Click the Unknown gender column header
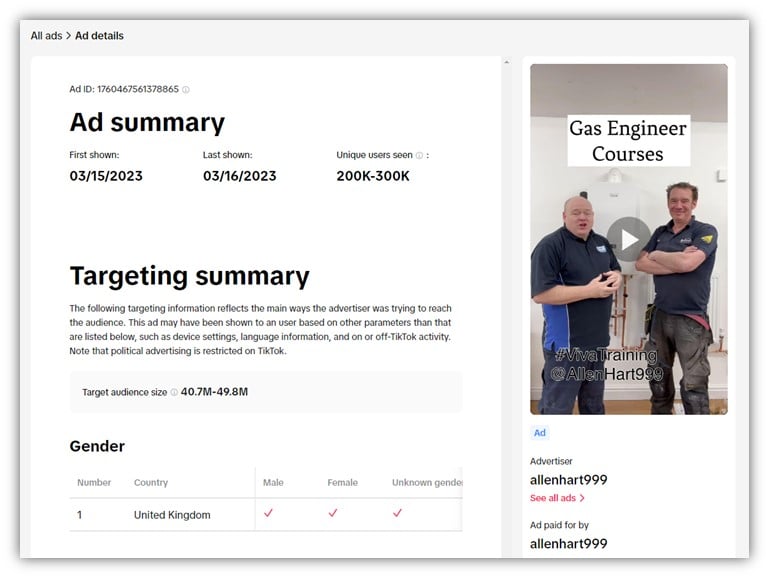The height and width of the screenshot is (578, 769). click(x=427, y=482)
